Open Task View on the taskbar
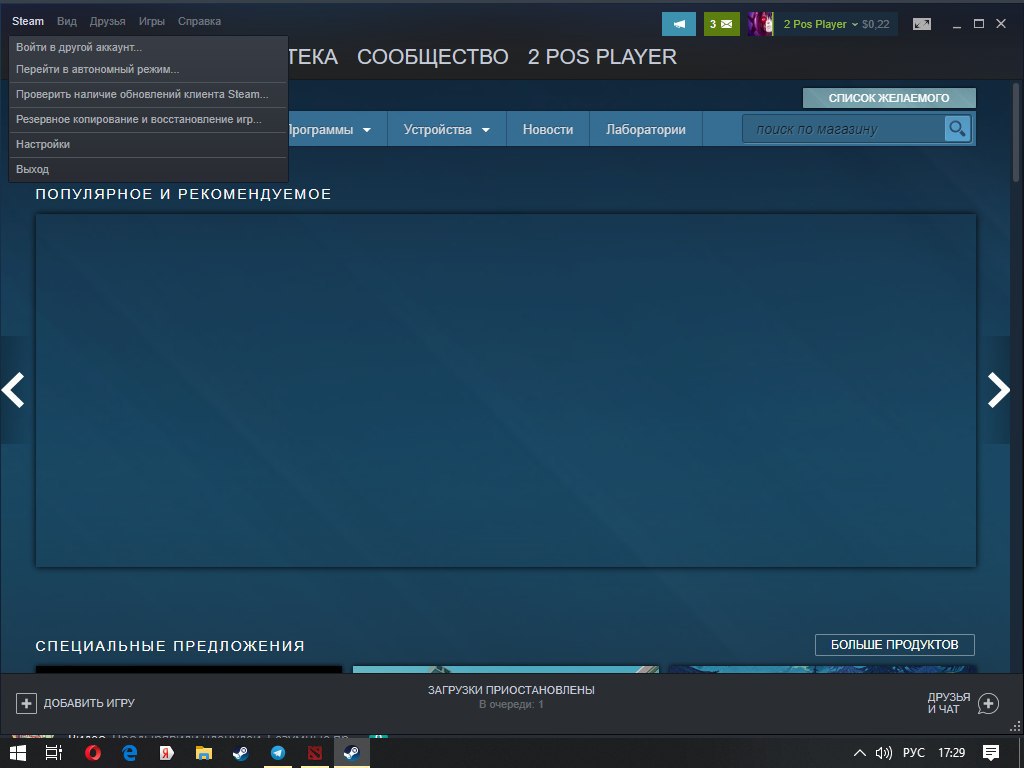 click(54, 753)
